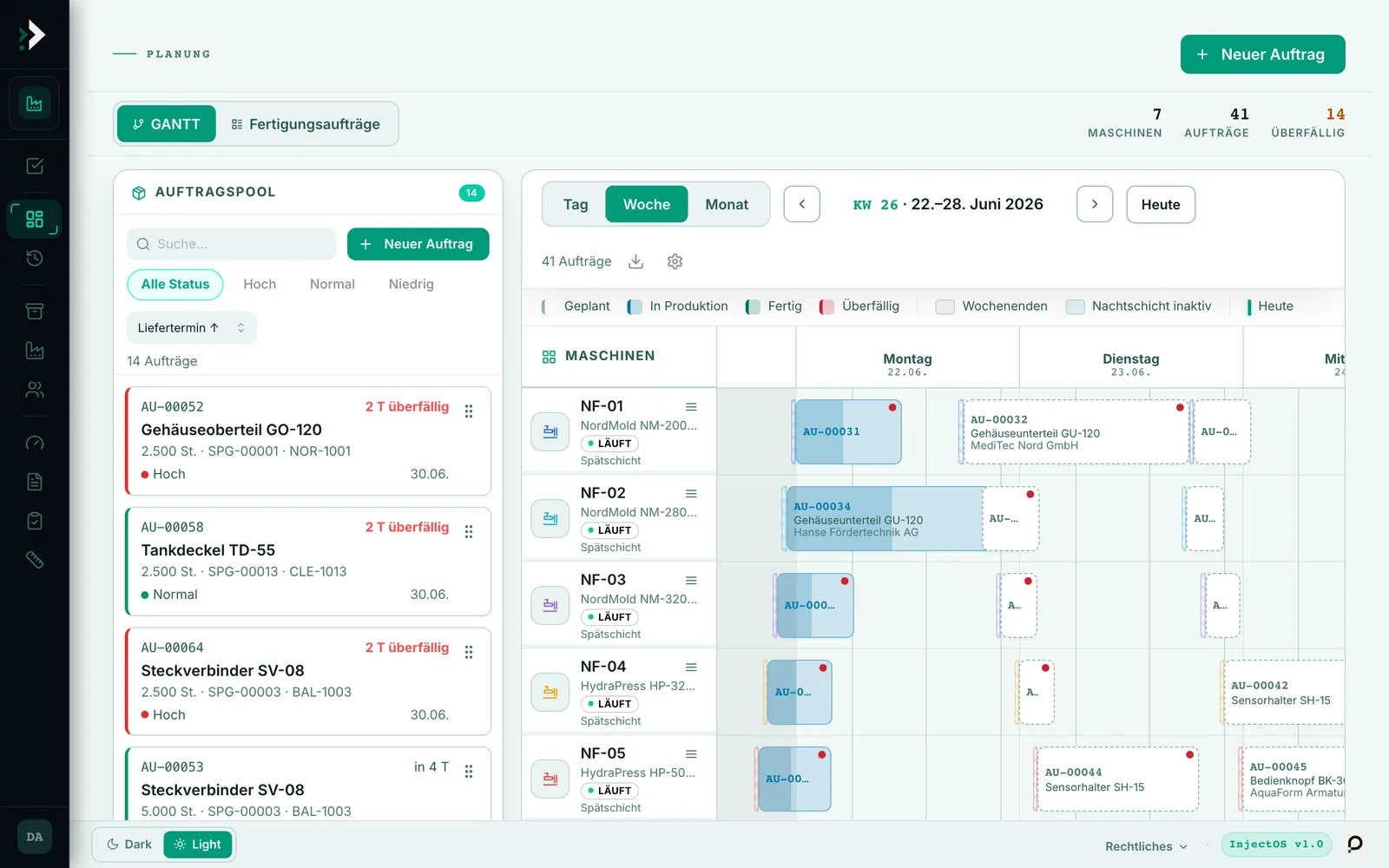Image resolution: width=1389 pixels, height=868 pixels.
Task: Select the Monat view
Action: click(727, 205)
